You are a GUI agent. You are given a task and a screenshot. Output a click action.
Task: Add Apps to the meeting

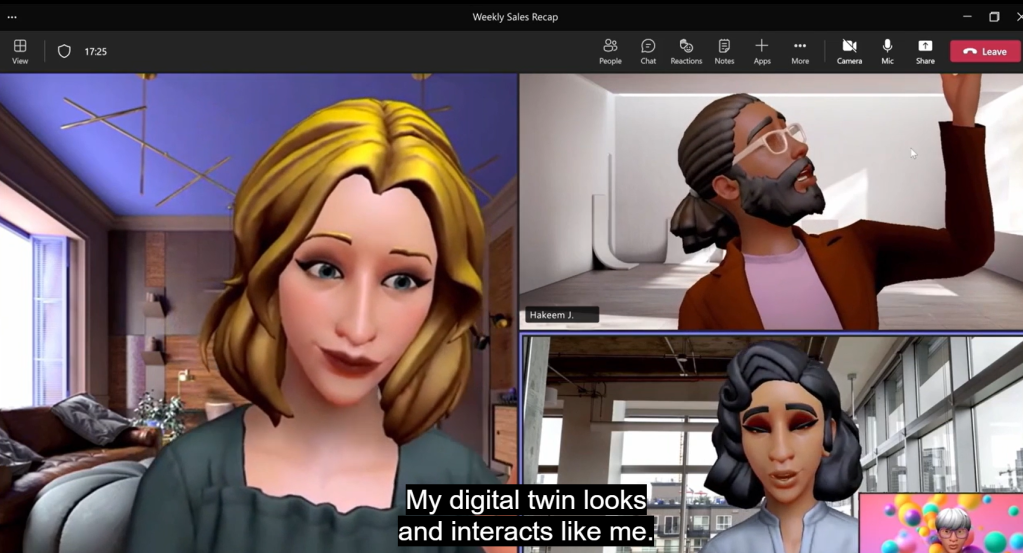pos(762,51)
